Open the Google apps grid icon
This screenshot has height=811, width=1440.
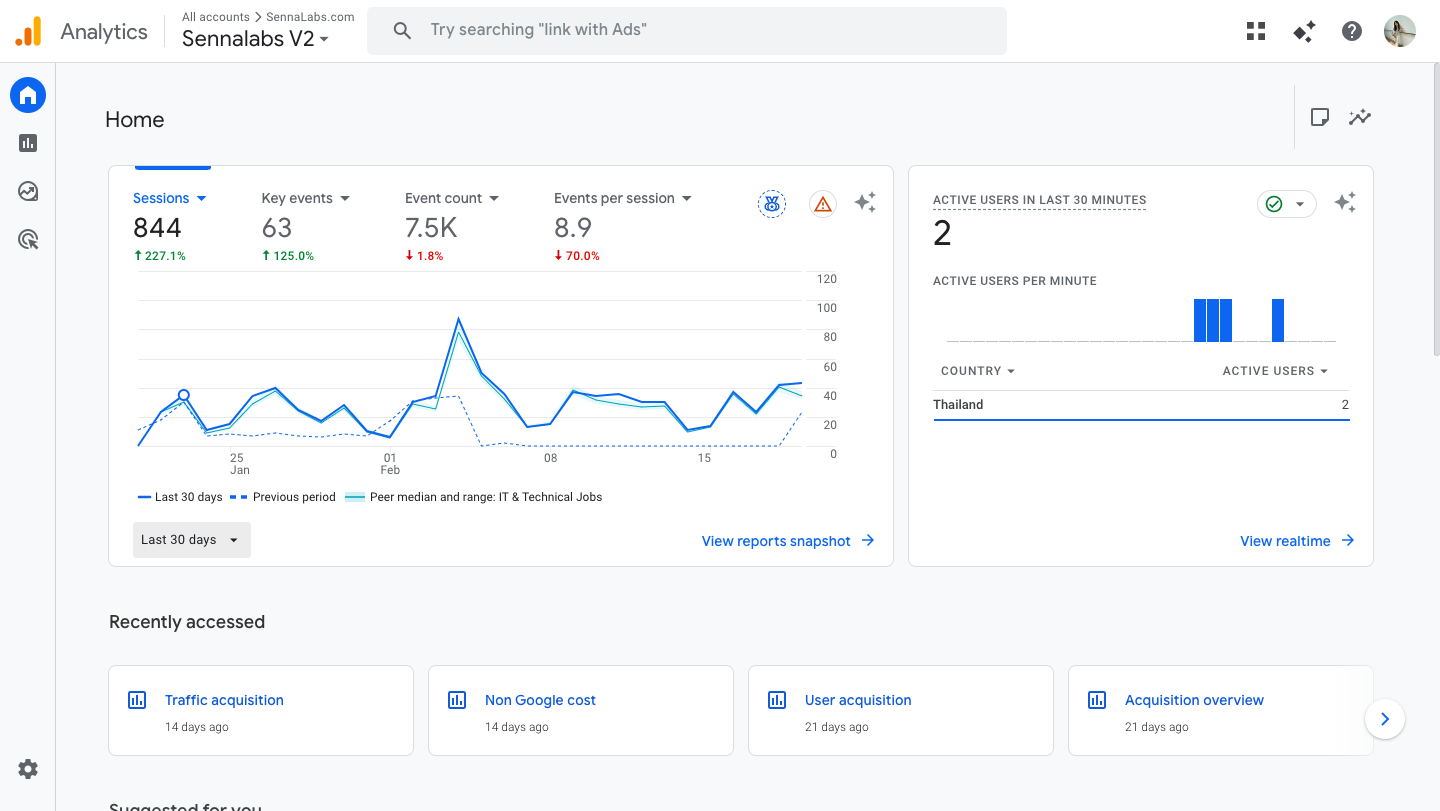pyautogui.click(x=1256, y=31)
